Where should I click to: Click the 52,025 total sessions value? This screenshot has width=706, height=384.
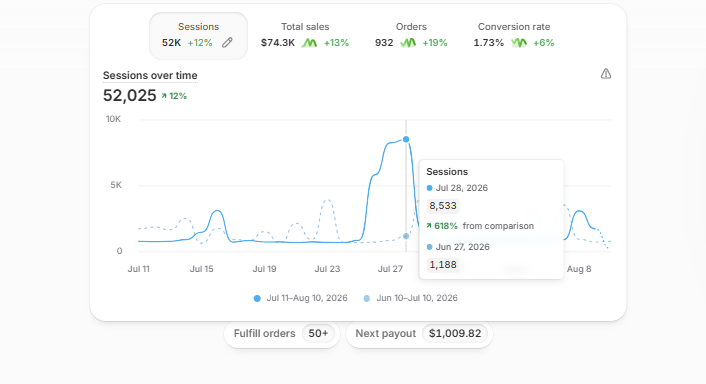click(129, 95)
